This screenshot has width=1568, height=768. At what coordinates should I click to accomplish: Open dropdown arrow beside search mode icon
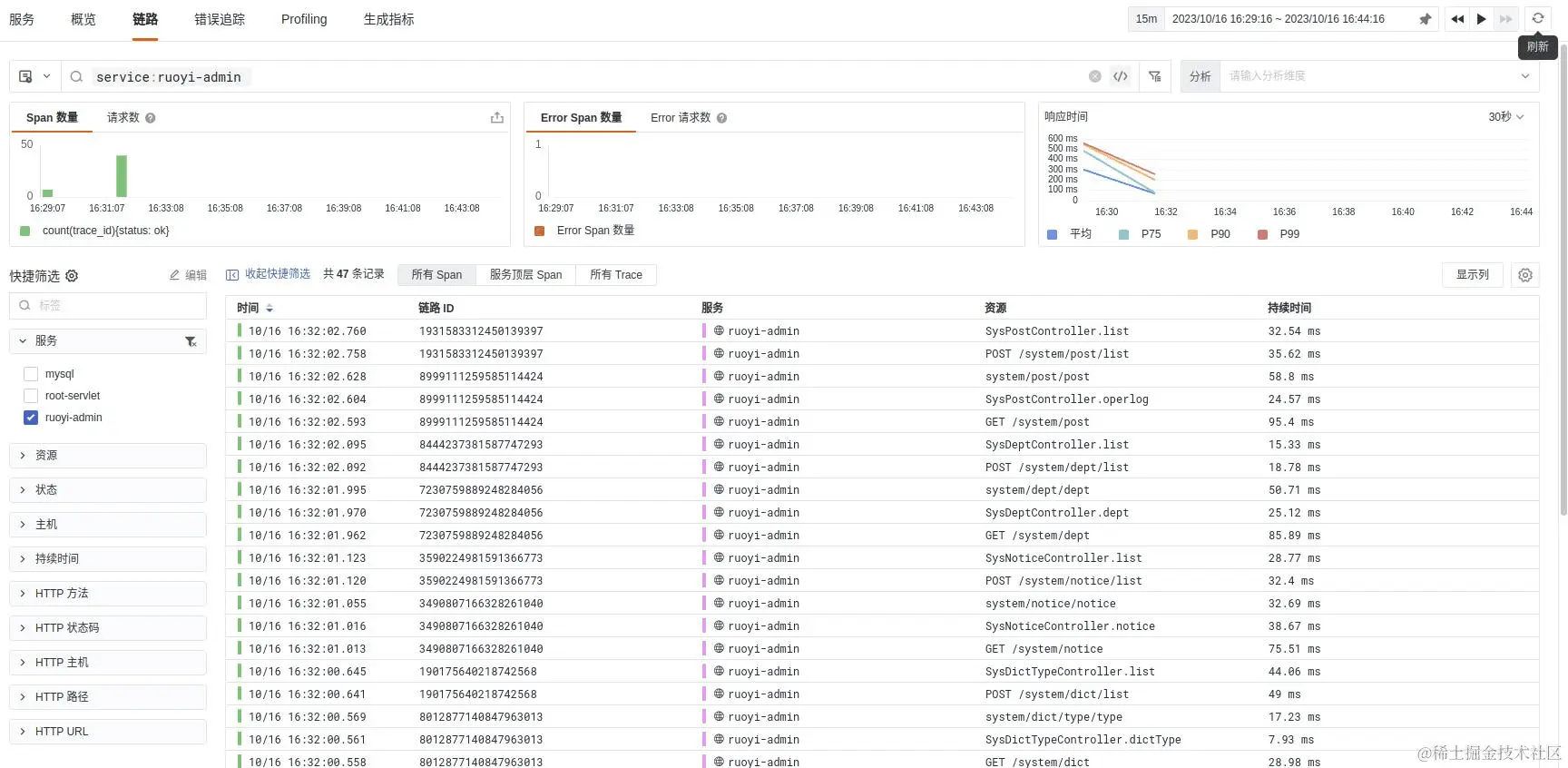pos(47,76)
